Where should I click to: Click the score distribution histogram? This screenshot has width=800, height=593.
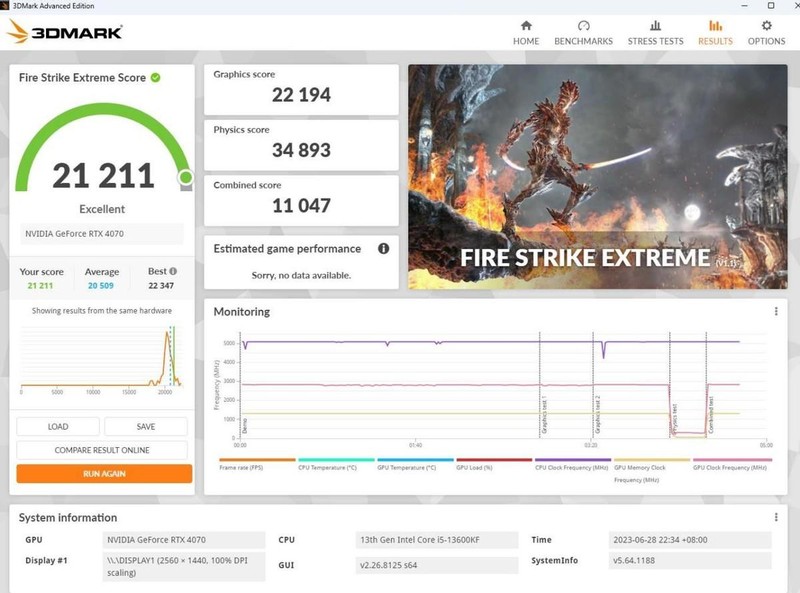click(100, 355)
